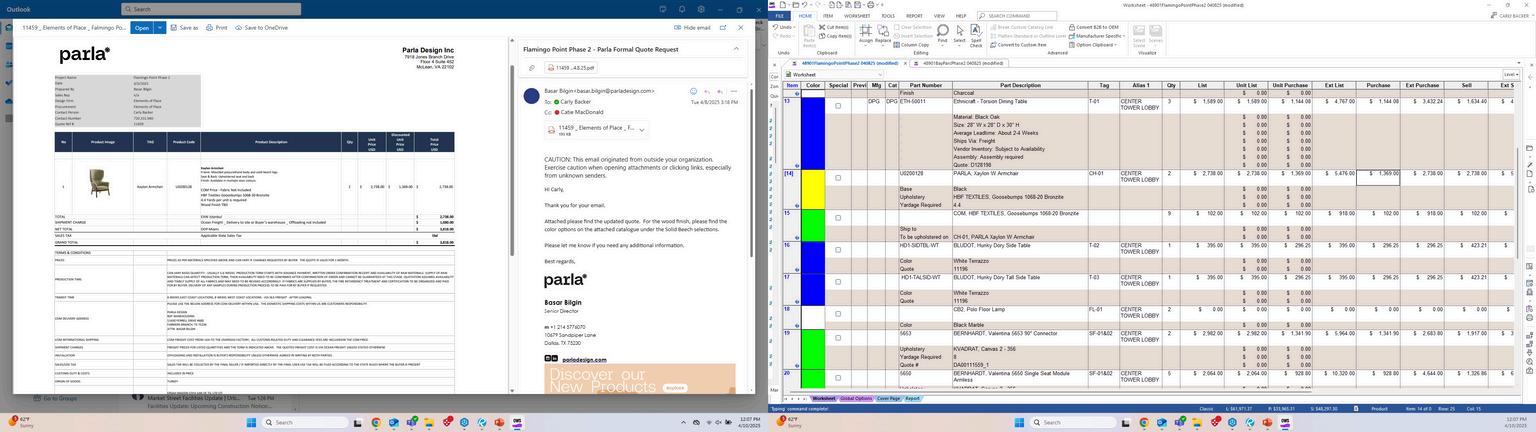The height and width of the screenshot is (432, 1536).
Task: Click the Assign tool in Editing group
Action: click(866, 34)
